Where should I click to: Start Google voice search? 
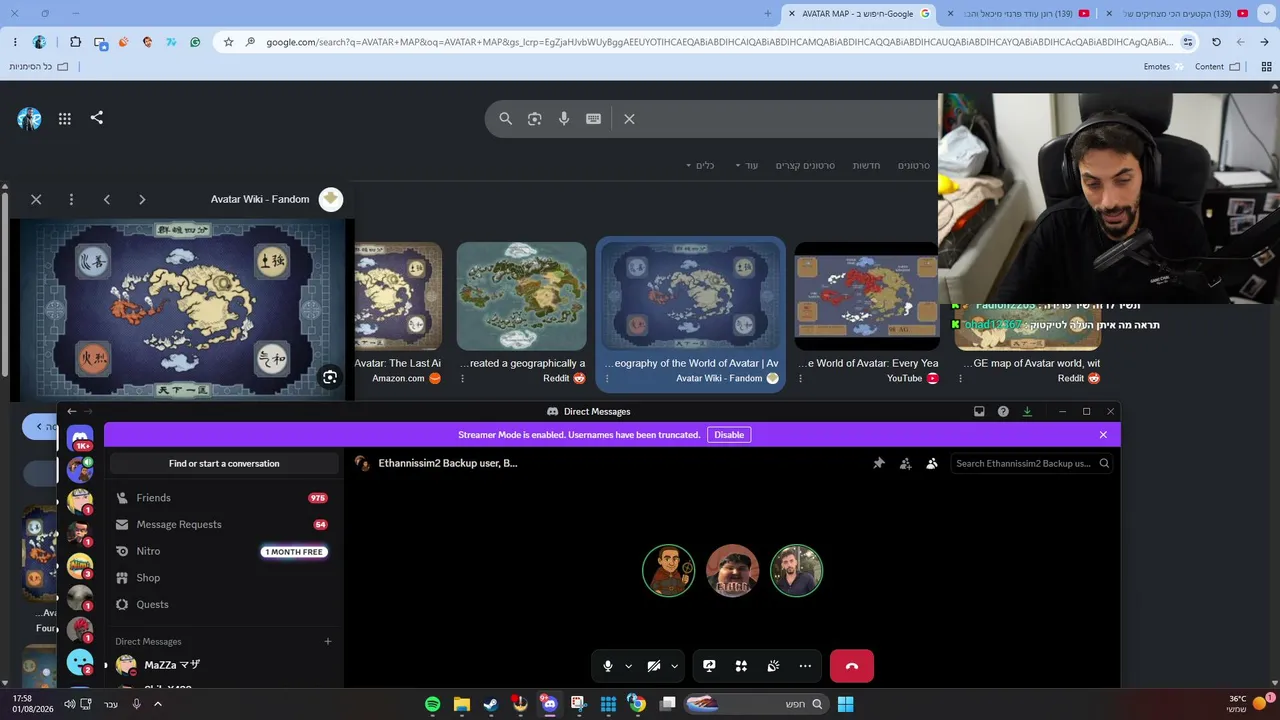coord(564,119)
